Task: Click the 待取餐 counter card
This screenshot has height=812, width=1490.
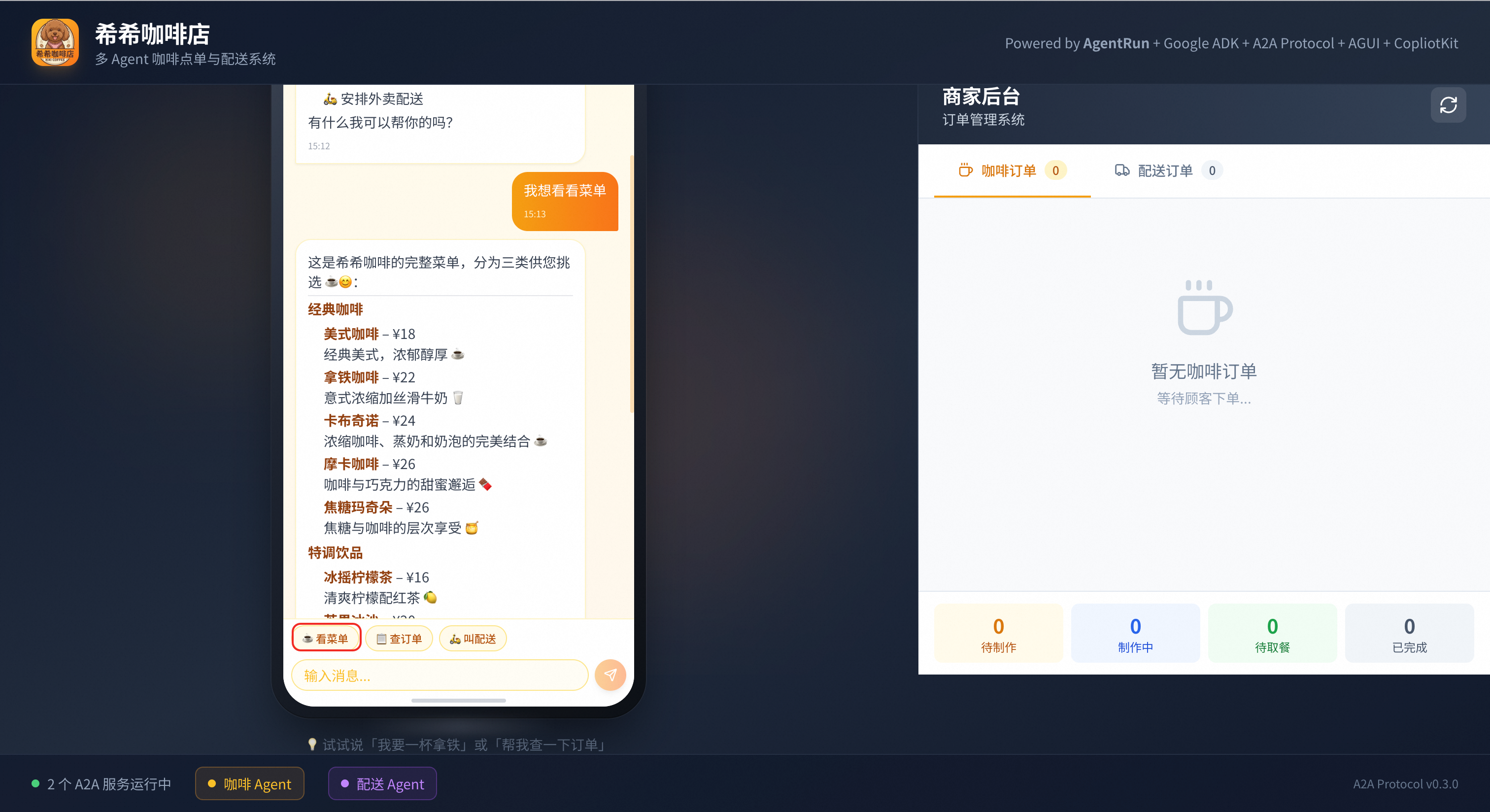Action: point(1272,633)
